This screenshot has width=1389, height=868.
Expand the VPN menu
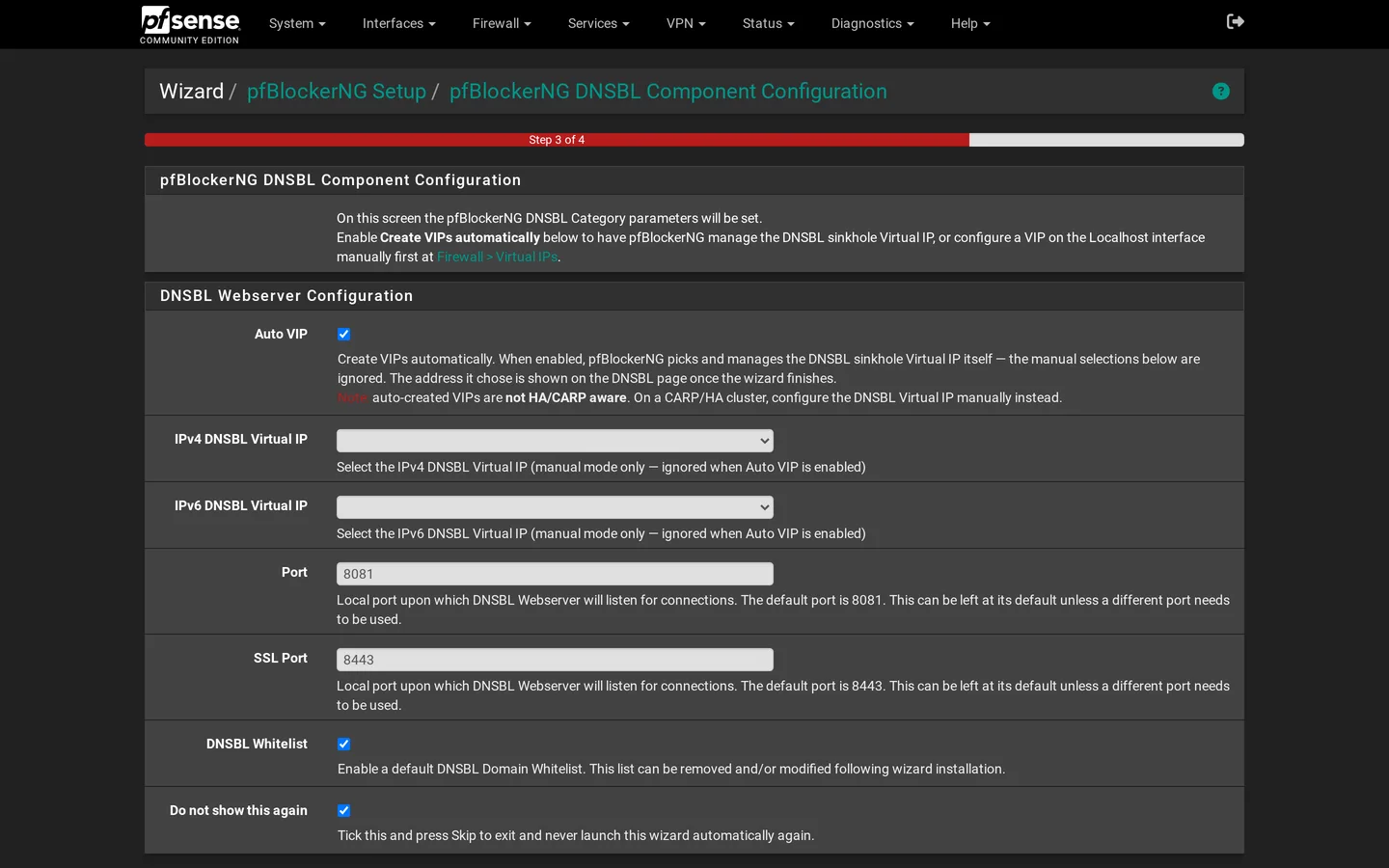click(x=686, y=23)
